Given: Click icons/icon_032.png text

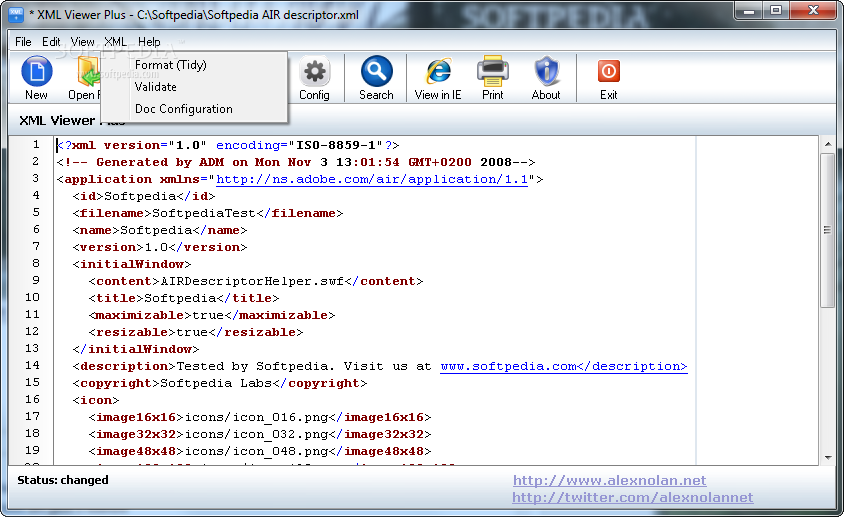Looking at the screenshot, I should [x=257, y=434].
